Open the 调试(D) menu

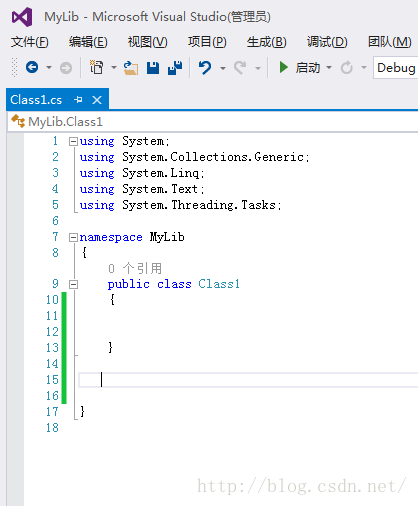[x=327, y=42]
